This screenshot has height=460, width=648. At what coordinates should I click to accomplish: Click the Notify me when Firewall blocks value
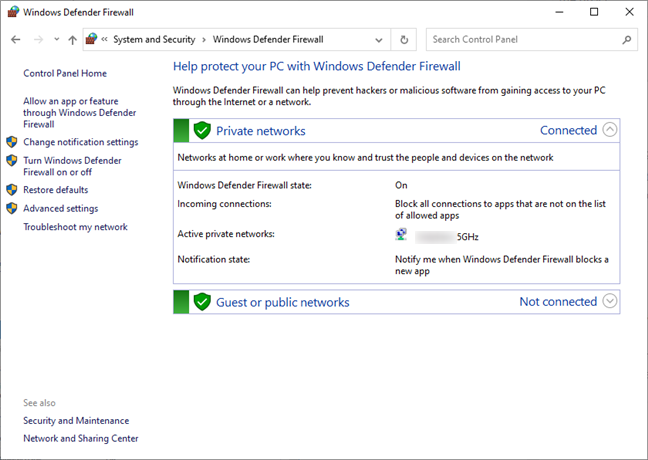[x=502, y=265]
